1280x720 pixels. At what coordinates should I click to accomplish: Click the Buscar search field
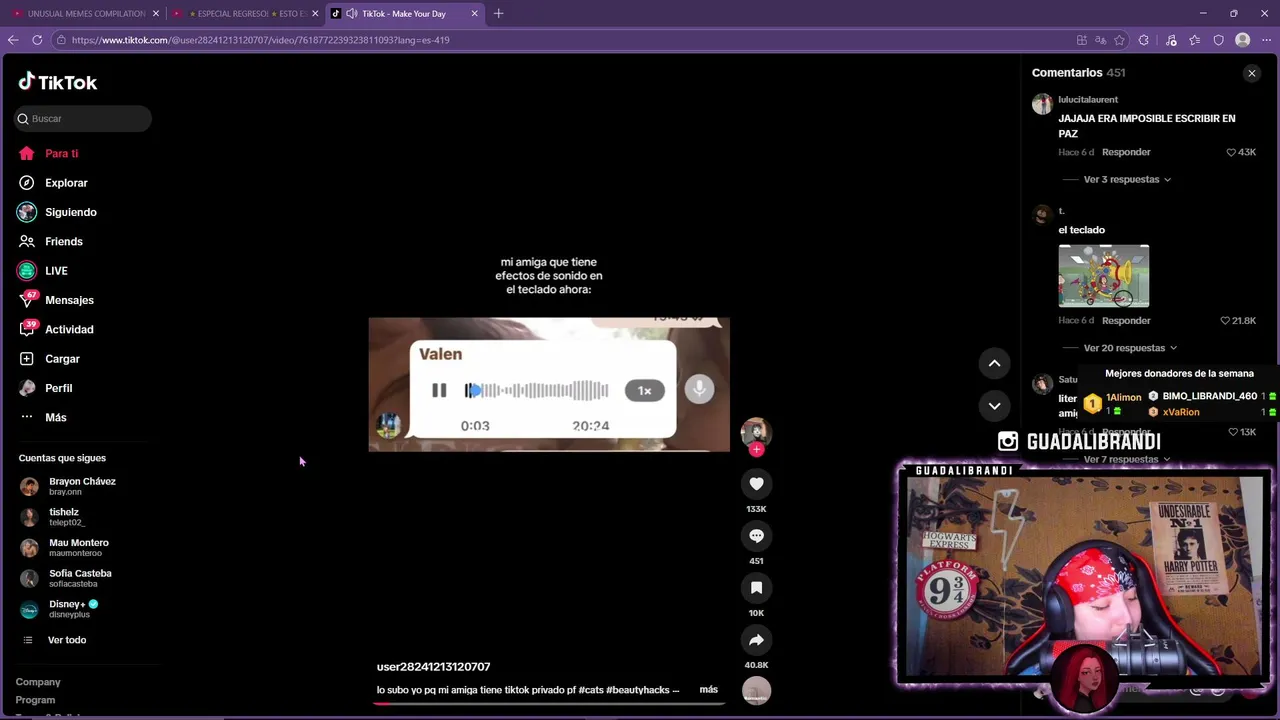click(83, 118)
